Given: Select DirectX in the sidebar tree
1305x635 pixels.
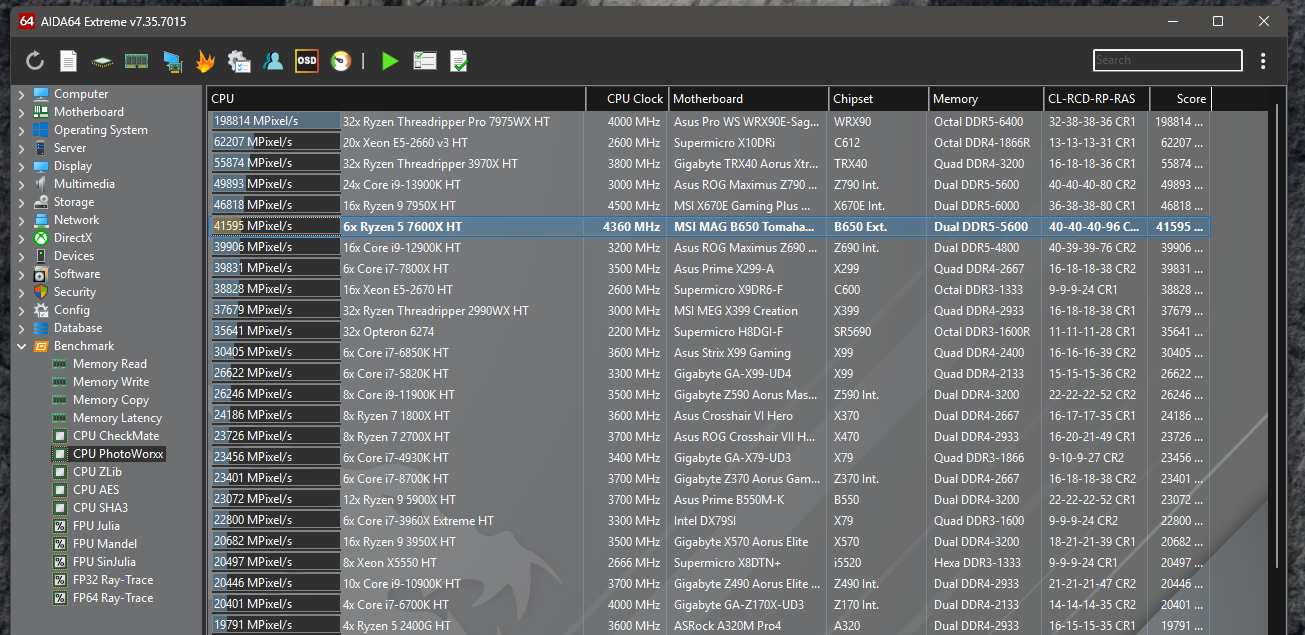Looking at the screenshot, I should point(72,238).
